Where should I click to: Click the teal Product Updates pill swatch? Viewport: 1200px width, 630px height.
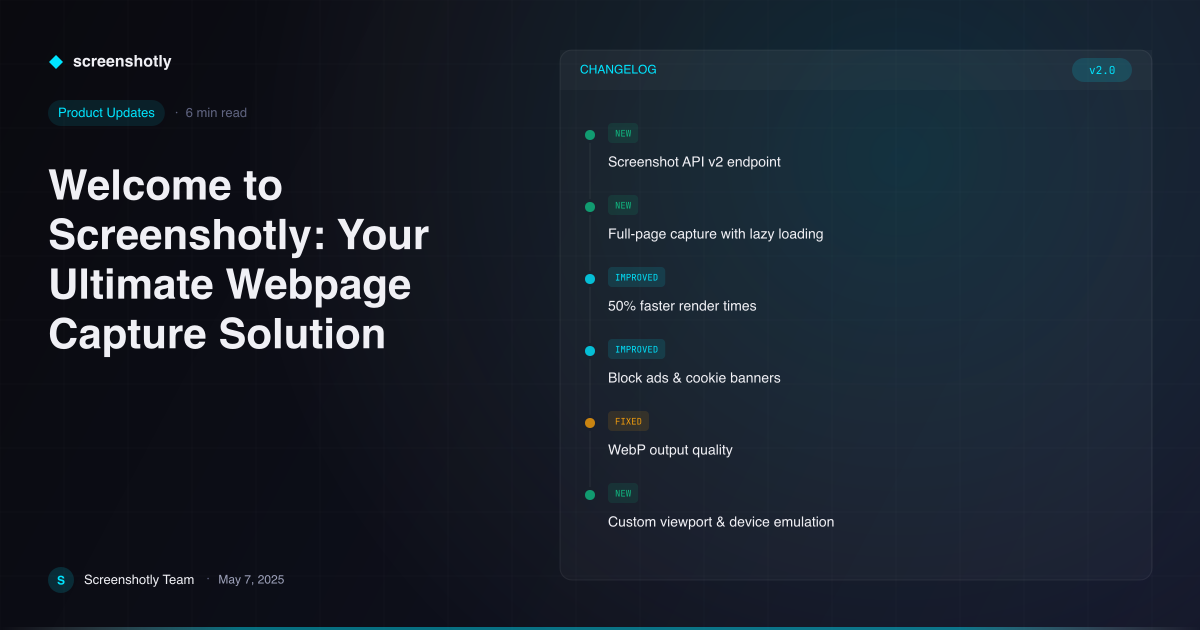106,113
